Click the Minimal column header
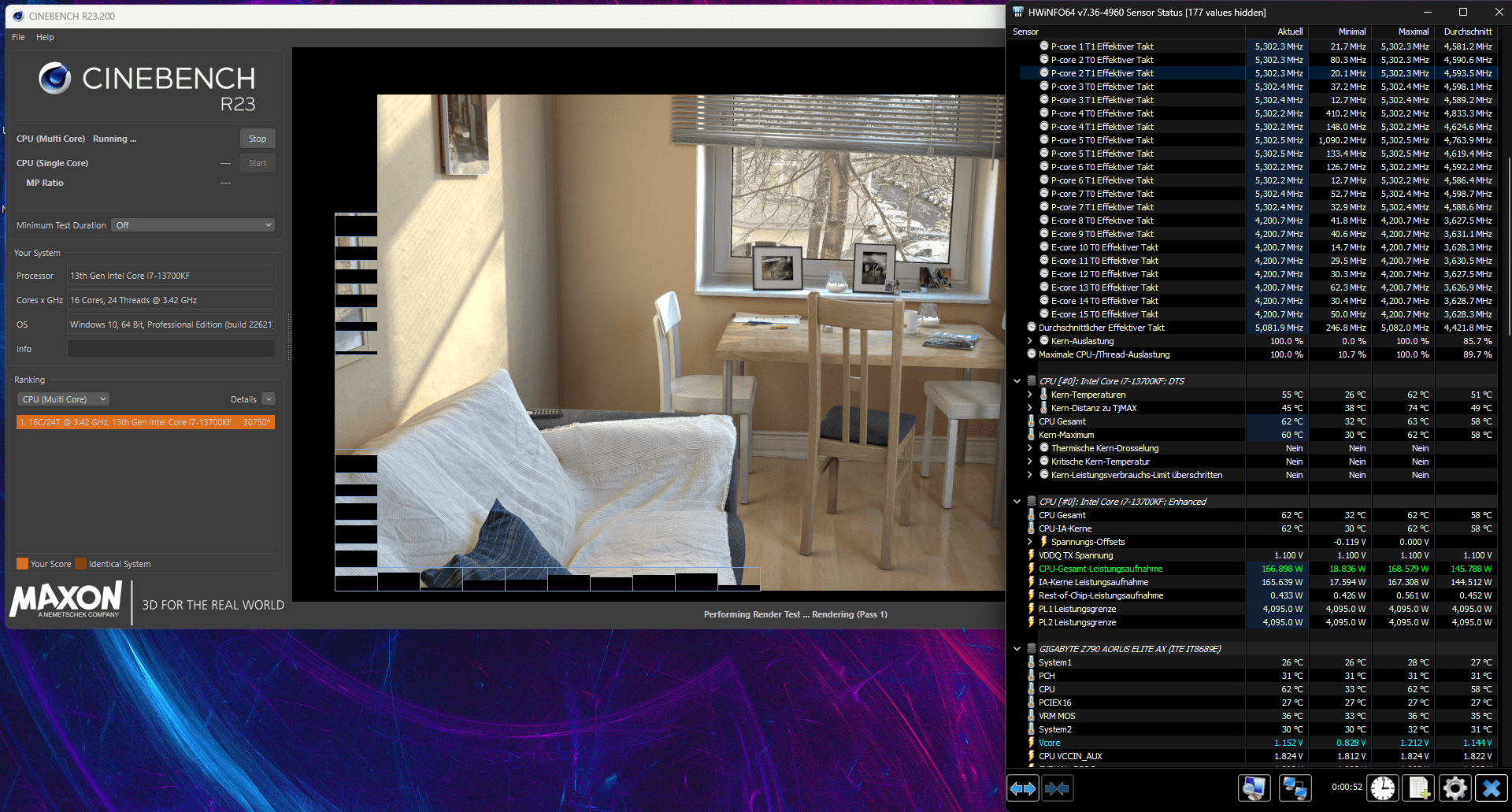Image resolution: width=1512 pixels, height=812 pixels. pyautogui.click(x=1340, y=32)
